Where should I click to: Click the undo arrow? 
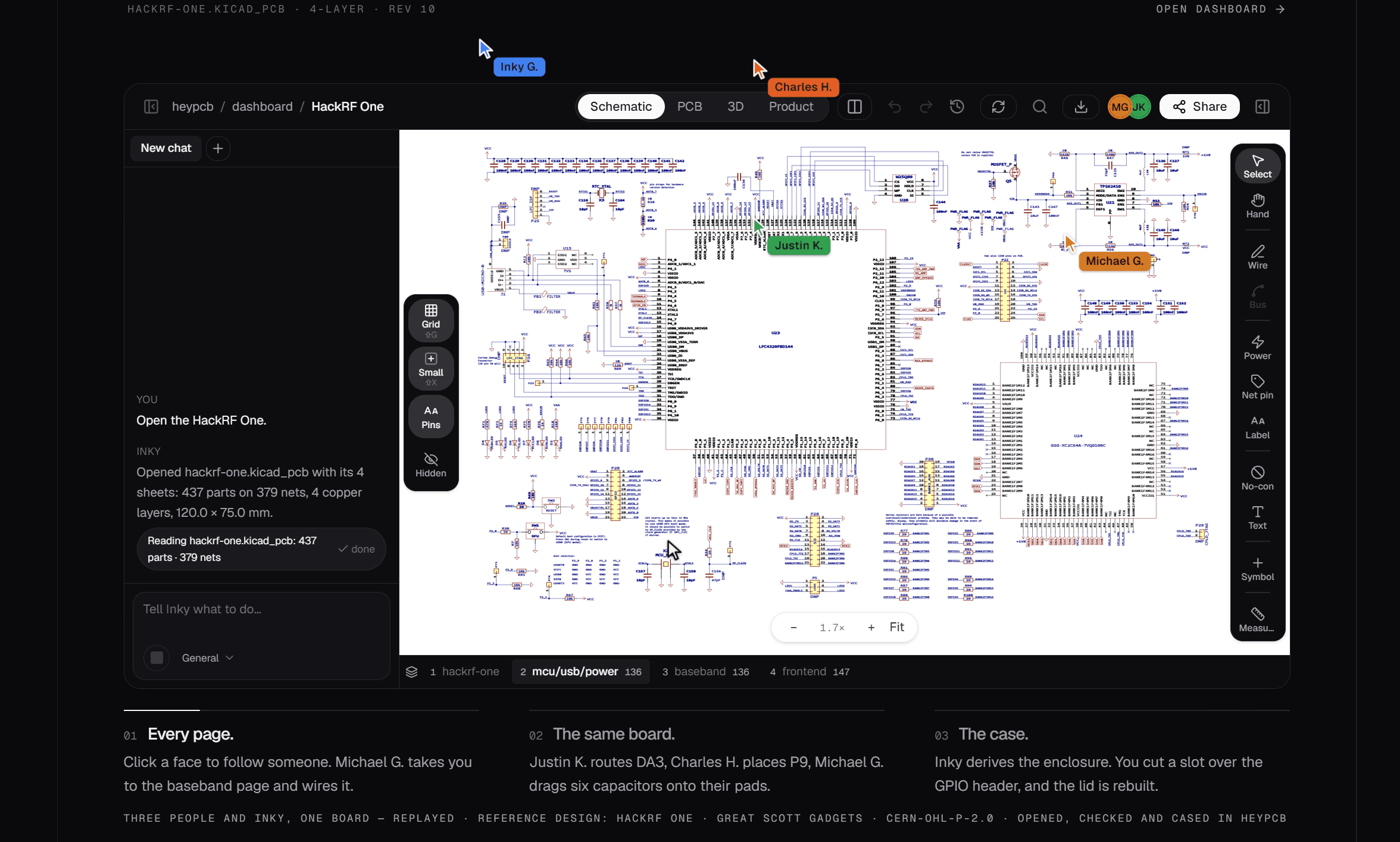(x=894, y=107)
